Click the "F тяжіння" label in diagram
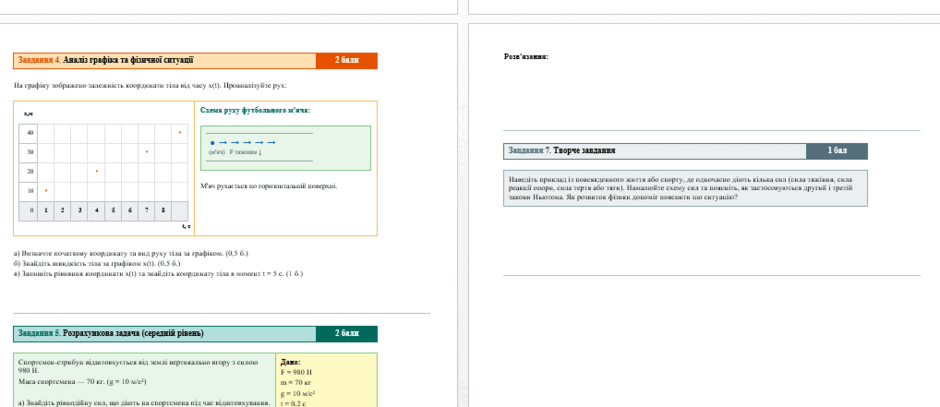This screenshot has width=940, height=407. click(x=245, y=152)
